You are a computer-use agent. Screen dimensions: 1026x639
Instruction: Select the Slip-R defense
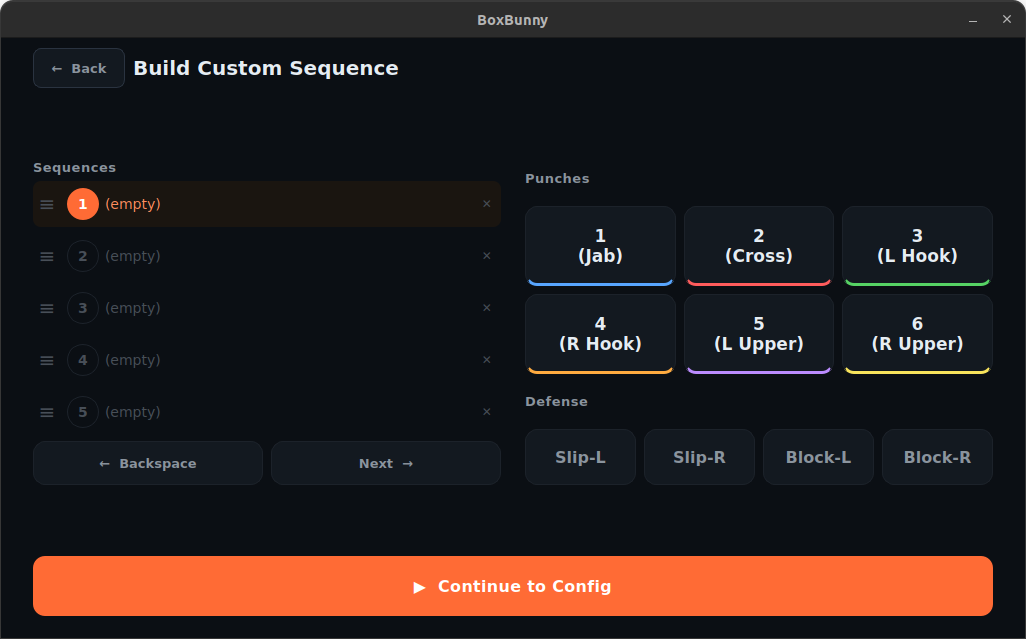click(x=699, y=456)
